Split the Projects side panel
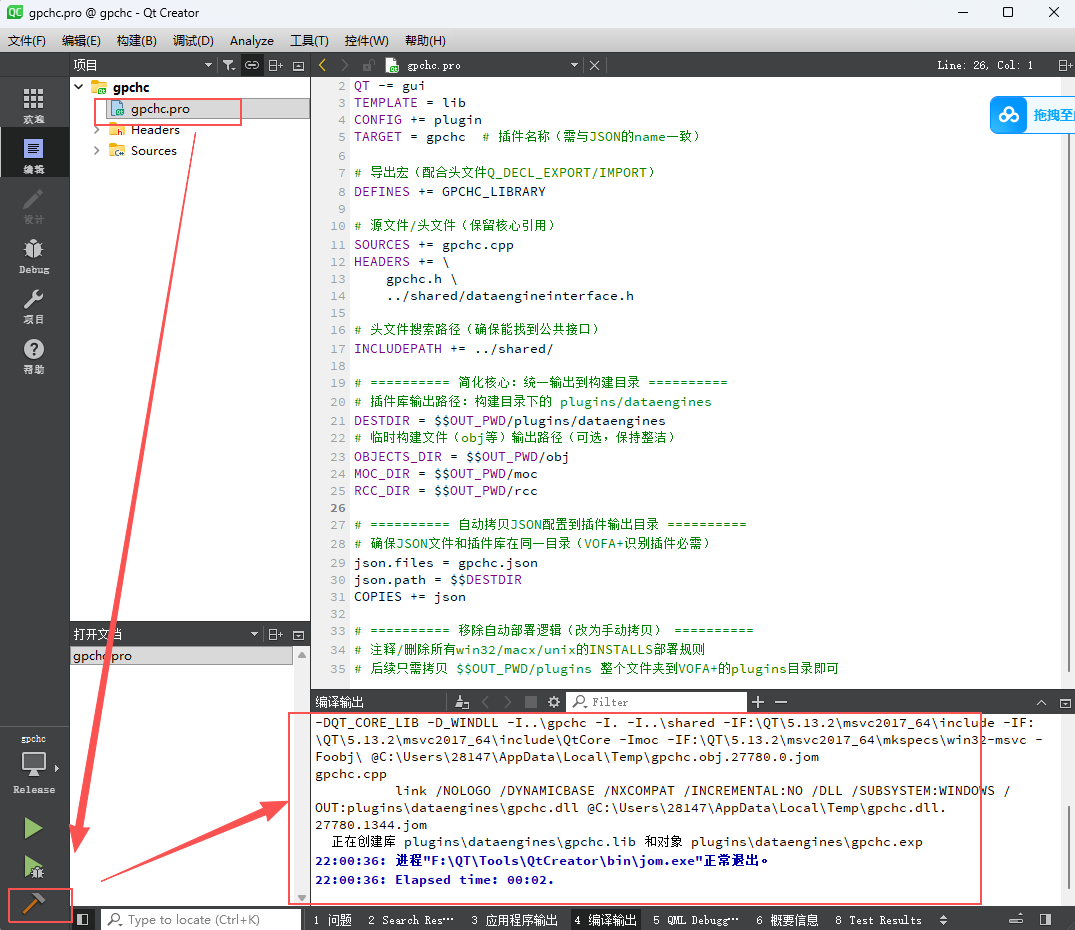 (276, 65)
